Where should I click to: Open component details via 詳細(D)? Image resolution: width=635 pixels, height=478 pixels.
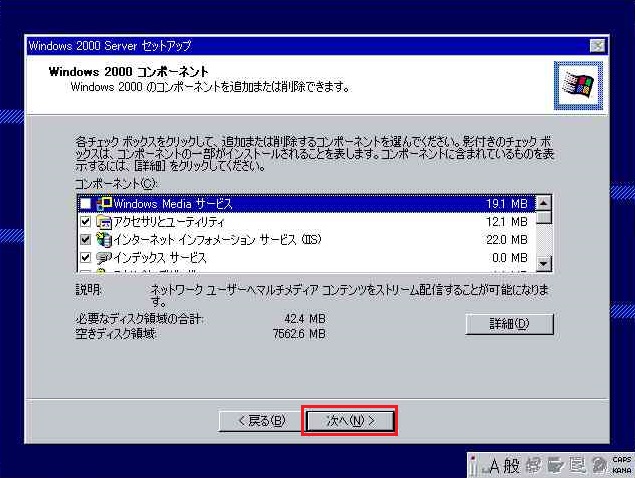pyautogui.click(x=509, y=324)
